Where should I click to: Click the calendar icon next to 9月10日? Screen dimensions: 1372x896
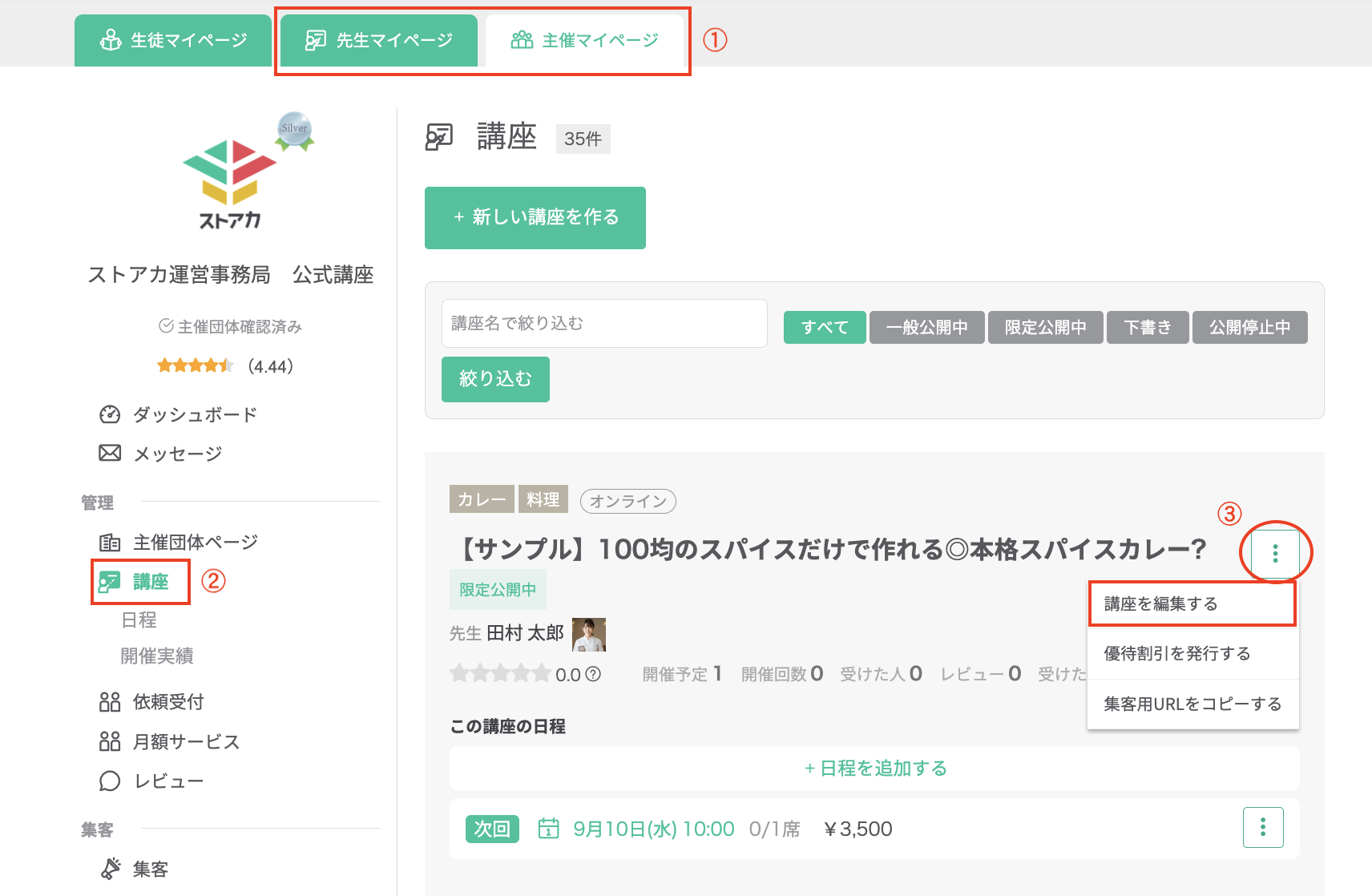[548, 828]
